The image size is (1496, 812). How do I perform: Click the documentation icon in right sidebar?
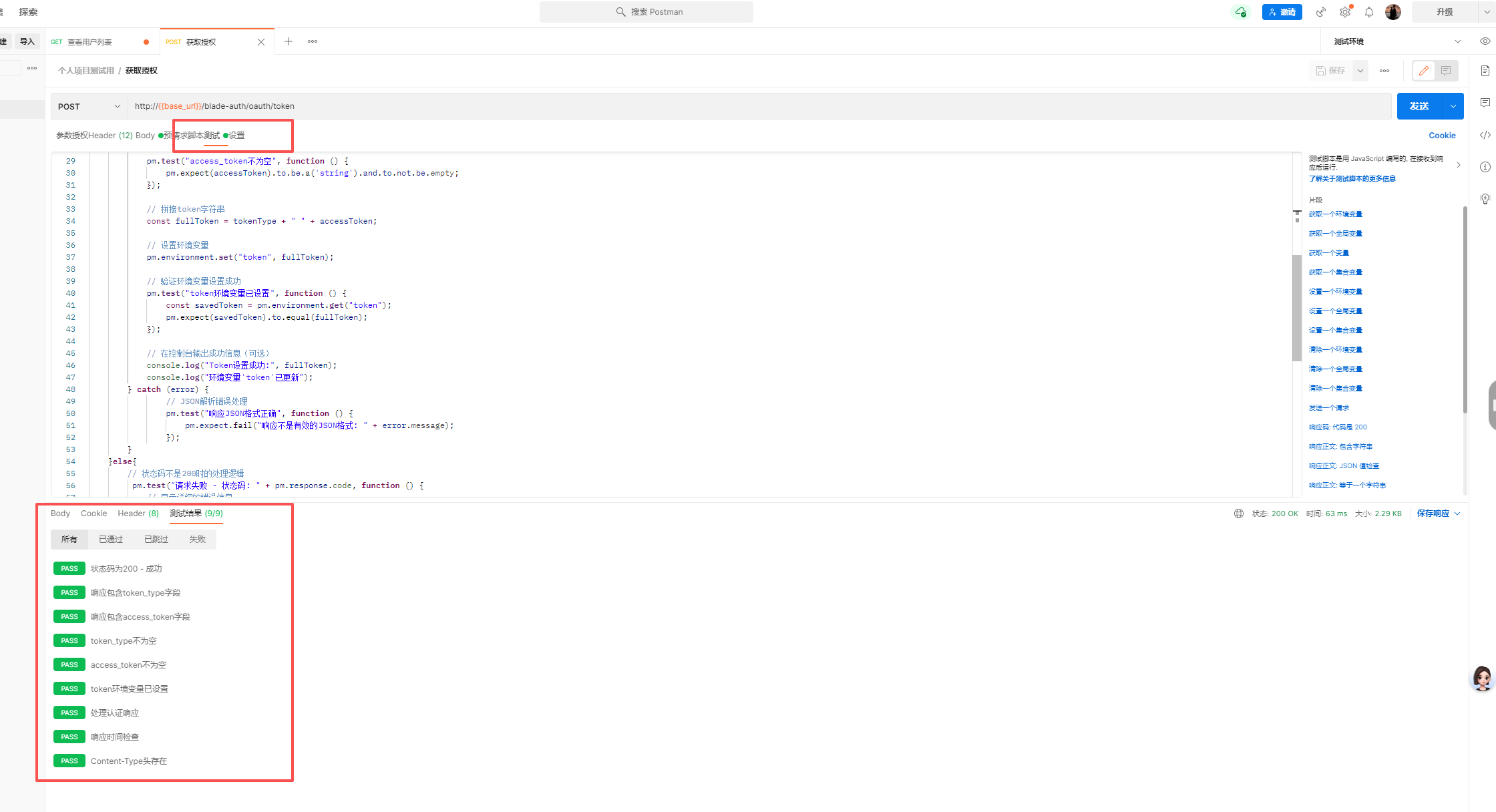[x=1485, y=71]
